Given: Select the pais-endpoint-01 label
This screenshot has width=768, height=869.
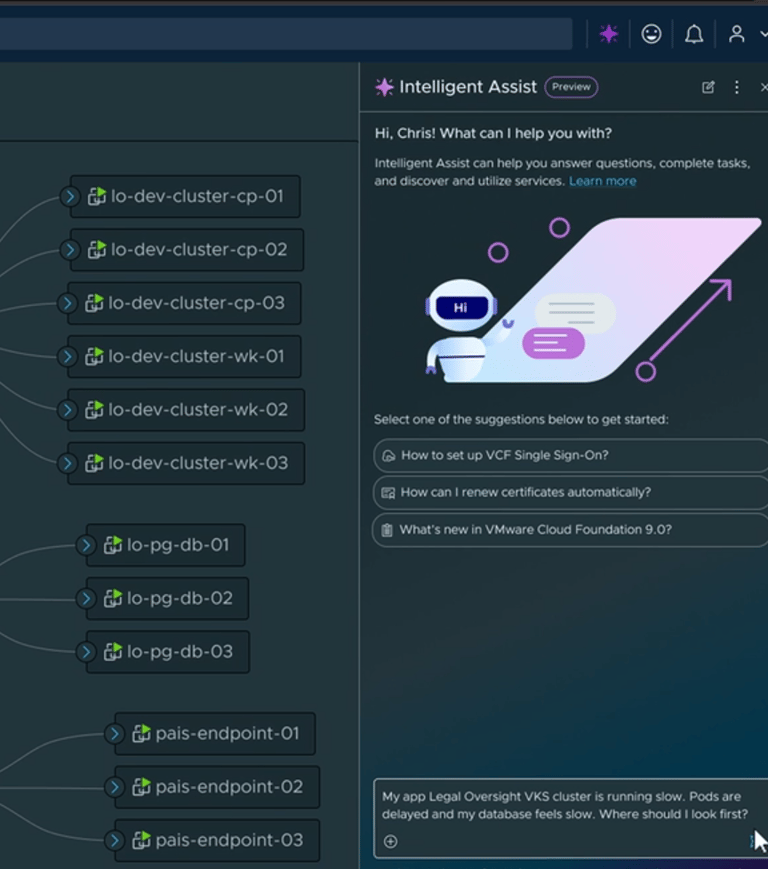Looking at the screenshot, I should pos(227,734).
